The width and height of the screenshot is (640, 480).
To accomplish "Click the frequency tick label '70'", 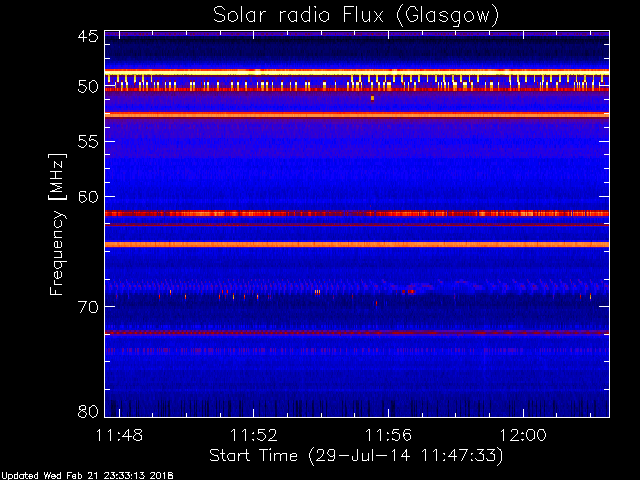I will (88, 307).
